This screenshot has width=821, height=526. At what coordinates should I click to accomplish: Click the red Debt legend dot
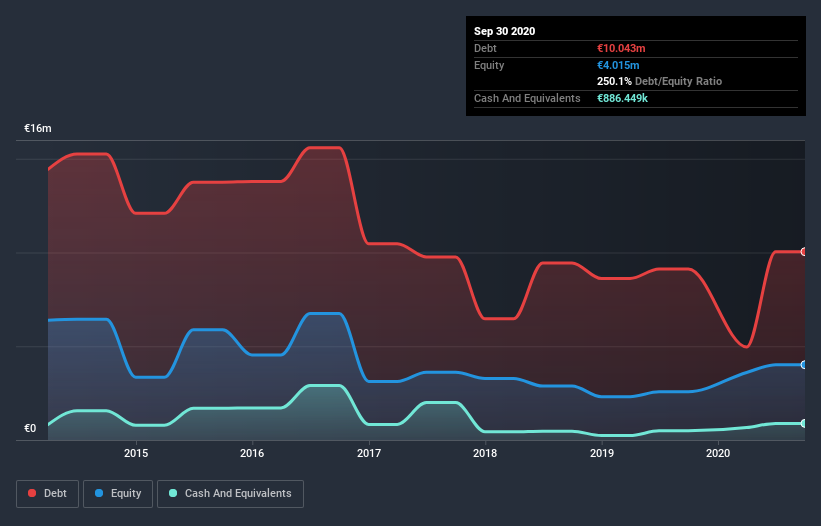[32, 493]
